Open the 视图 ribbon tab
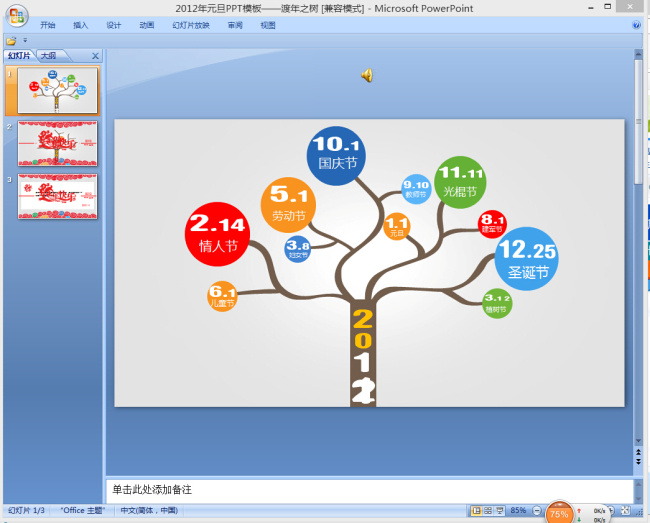This screenshot has height=523, width=650. (268, 25)
